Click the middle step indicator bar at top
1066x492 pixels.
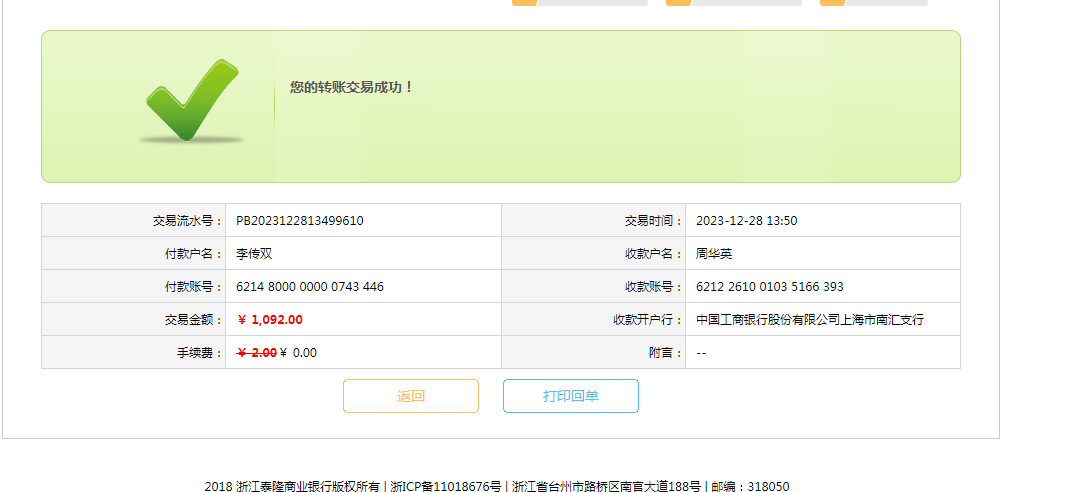tap(733, 2)
